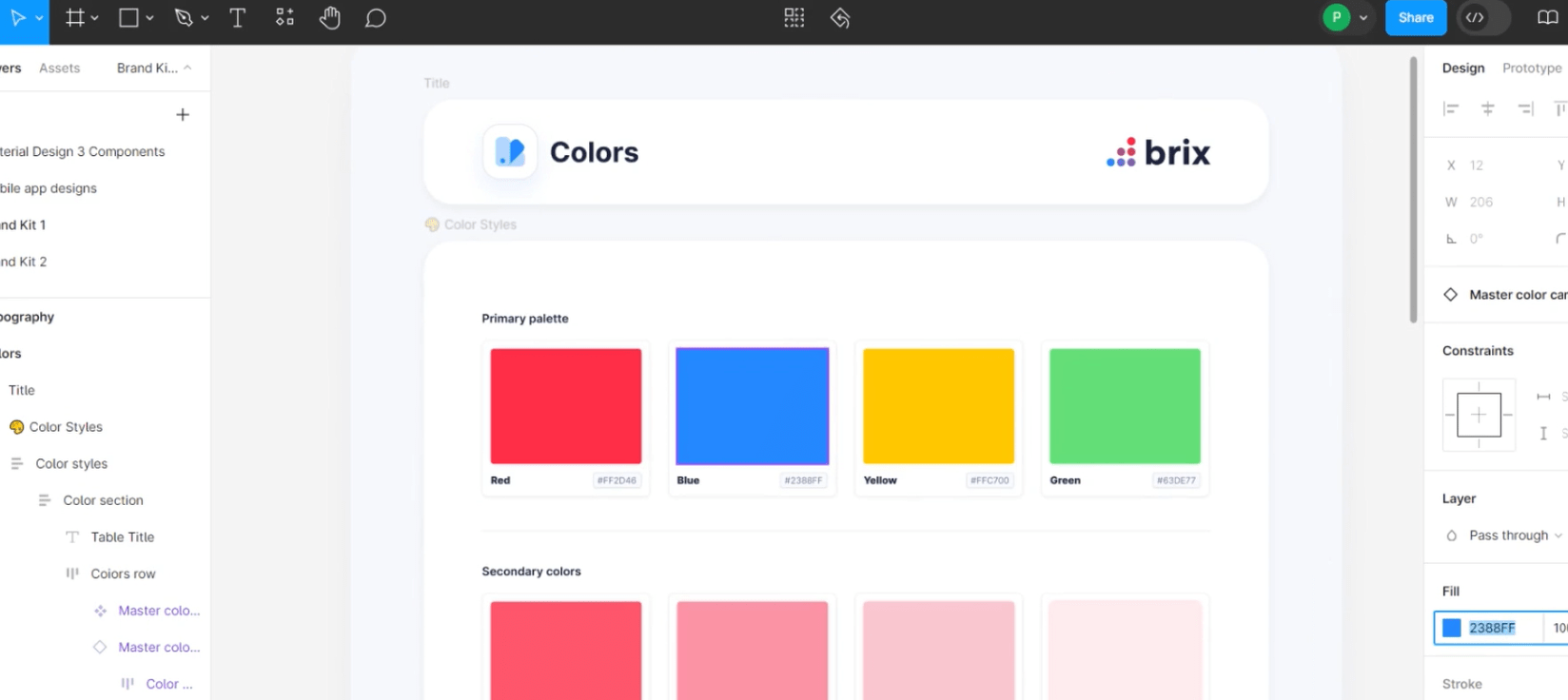Select the Rectangle shape tool
Viewport: 1568px width, 700px height.
pyautogui.click(x=128, y=18)
